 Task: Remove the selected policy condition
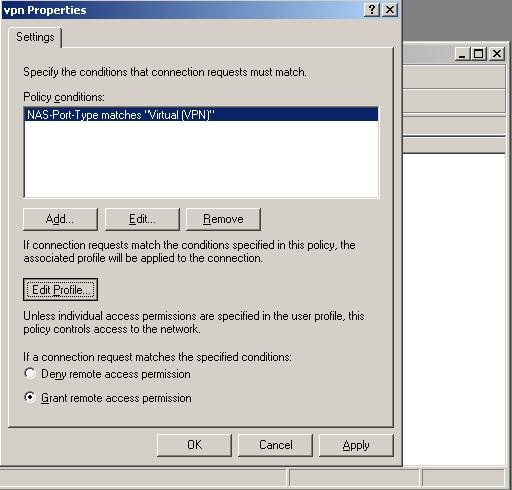pyautogui.click(x=223, y=219)
